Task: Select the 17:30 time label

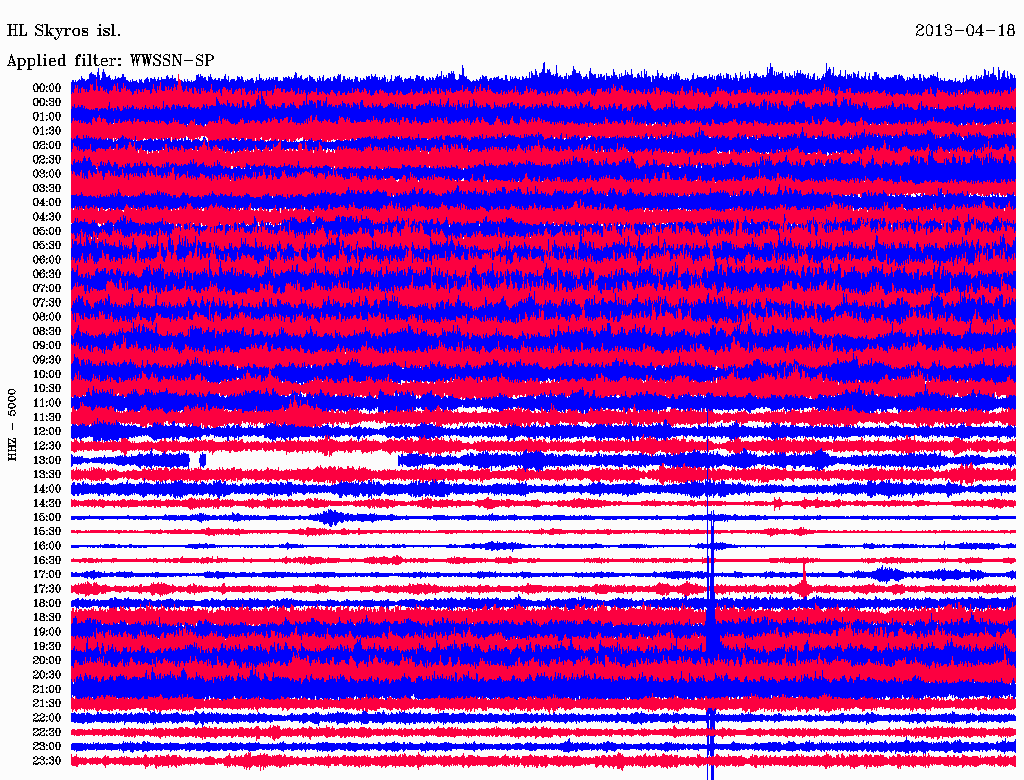Action: coord(47,589)
